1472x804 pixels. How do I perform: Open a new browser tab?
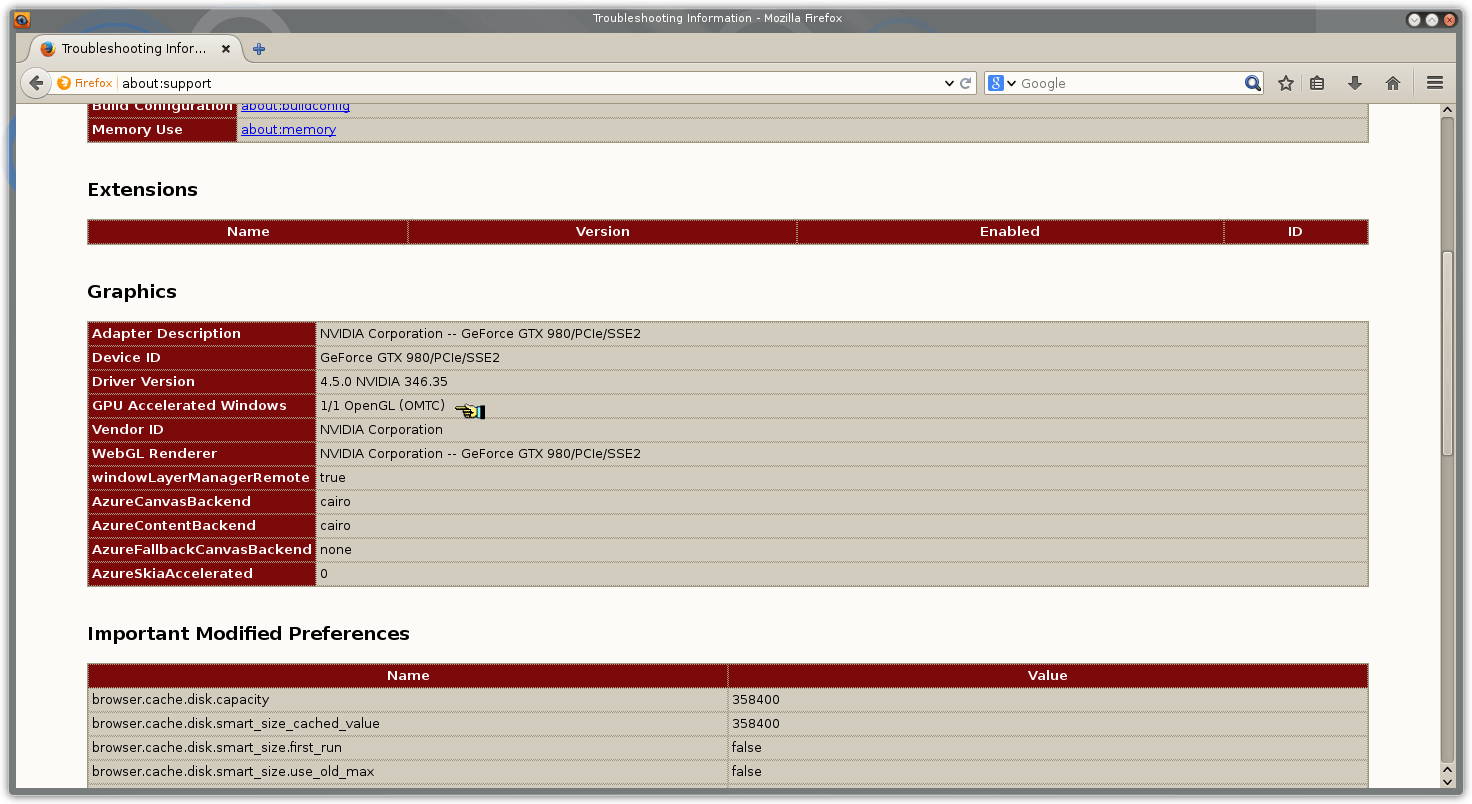point(258,46)
